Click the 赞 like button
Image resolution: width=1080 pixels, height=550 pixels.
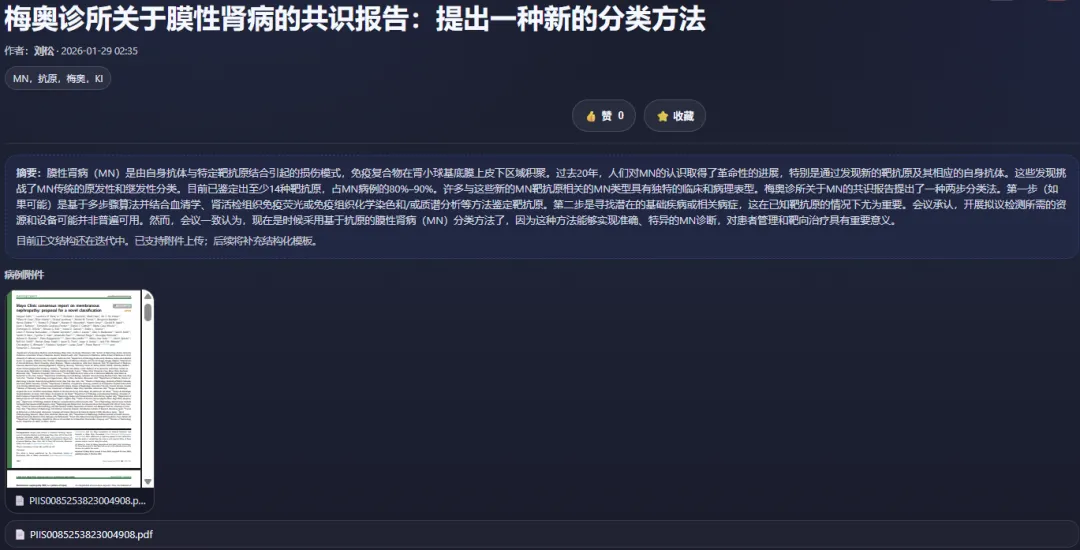click(603, 116)
